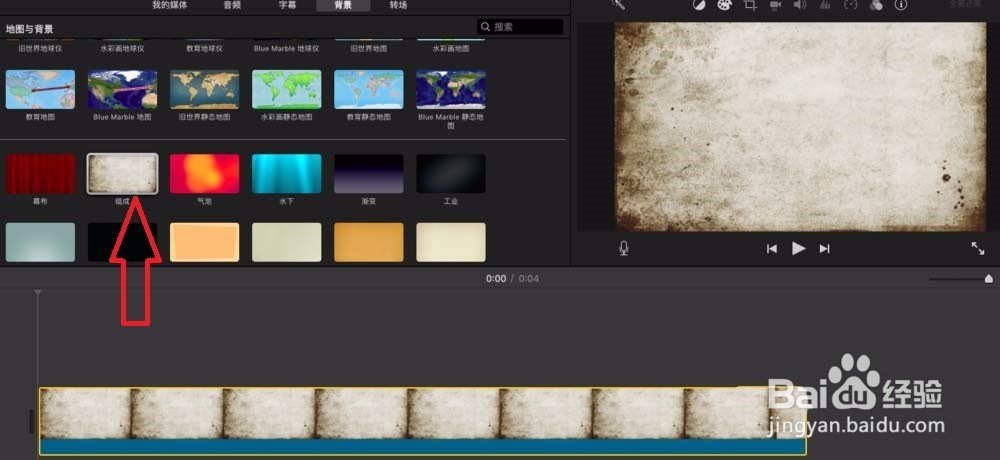Select the Blue Marble 静态地图 thumbnail
Image resolution: width=1000 pixels, height=460 pixels.
(x=451, y=89)
